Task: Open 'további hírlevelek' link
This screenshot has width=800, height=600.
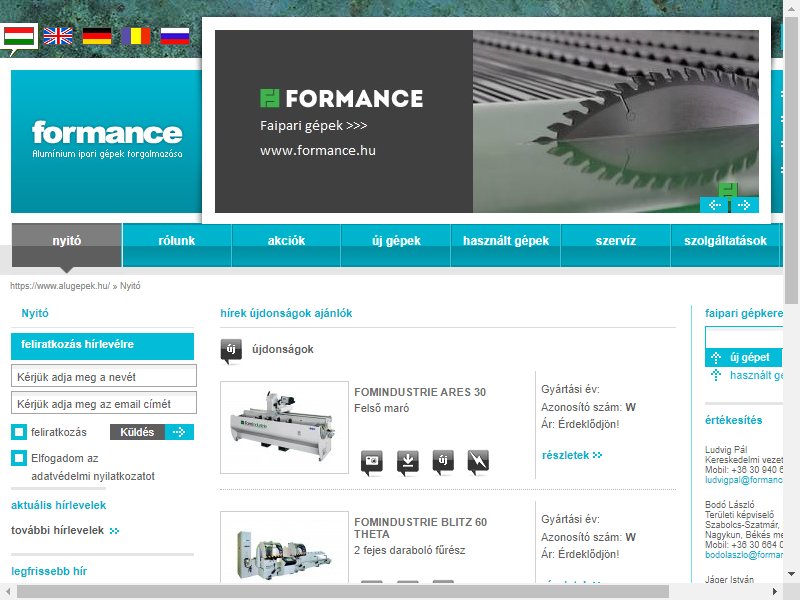Action: tap(65, 531)
